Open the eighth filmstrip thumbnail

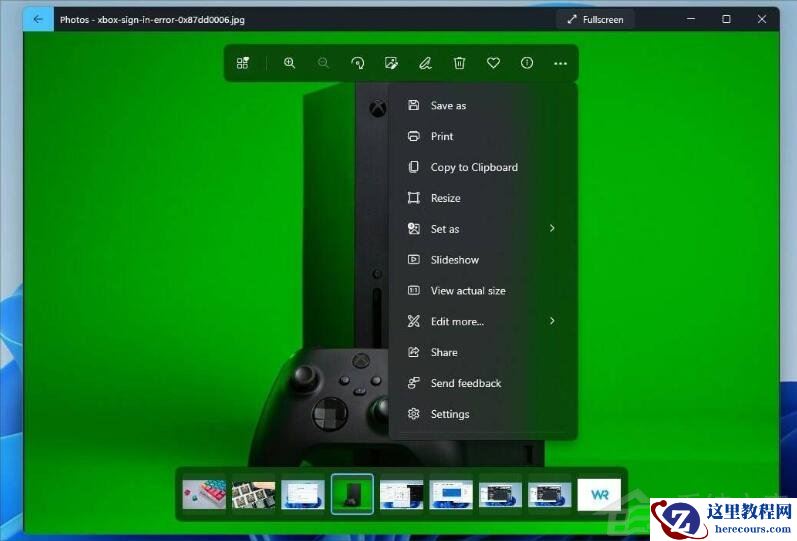549,494
